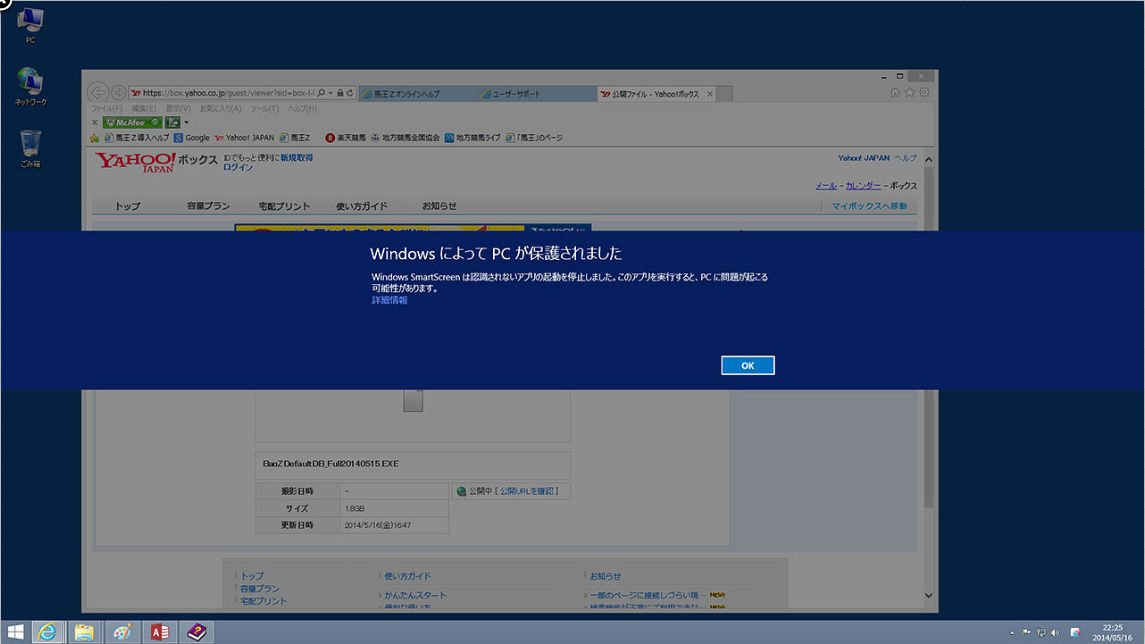Open the Yahoo! JAPAN bookmark in favorites bar
Image resolution: width=1145 pixels, height=644 pixels.
coord(244,137)
